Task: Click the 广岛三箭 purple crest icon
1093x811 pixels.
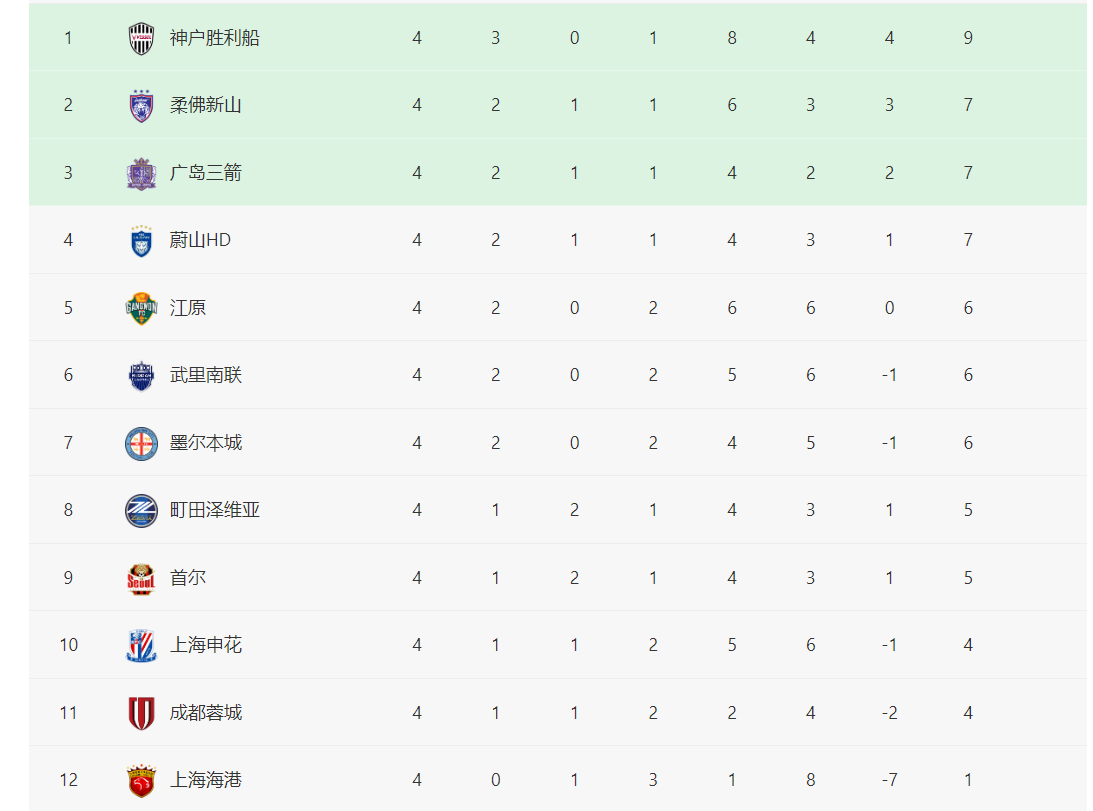Action: 141,174
